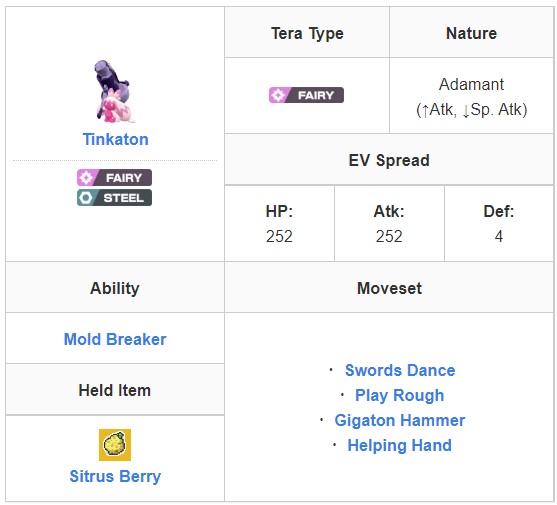Click the Fairy Tera Type badge
This screenshot has width=557, height=505.
point(306,95)
